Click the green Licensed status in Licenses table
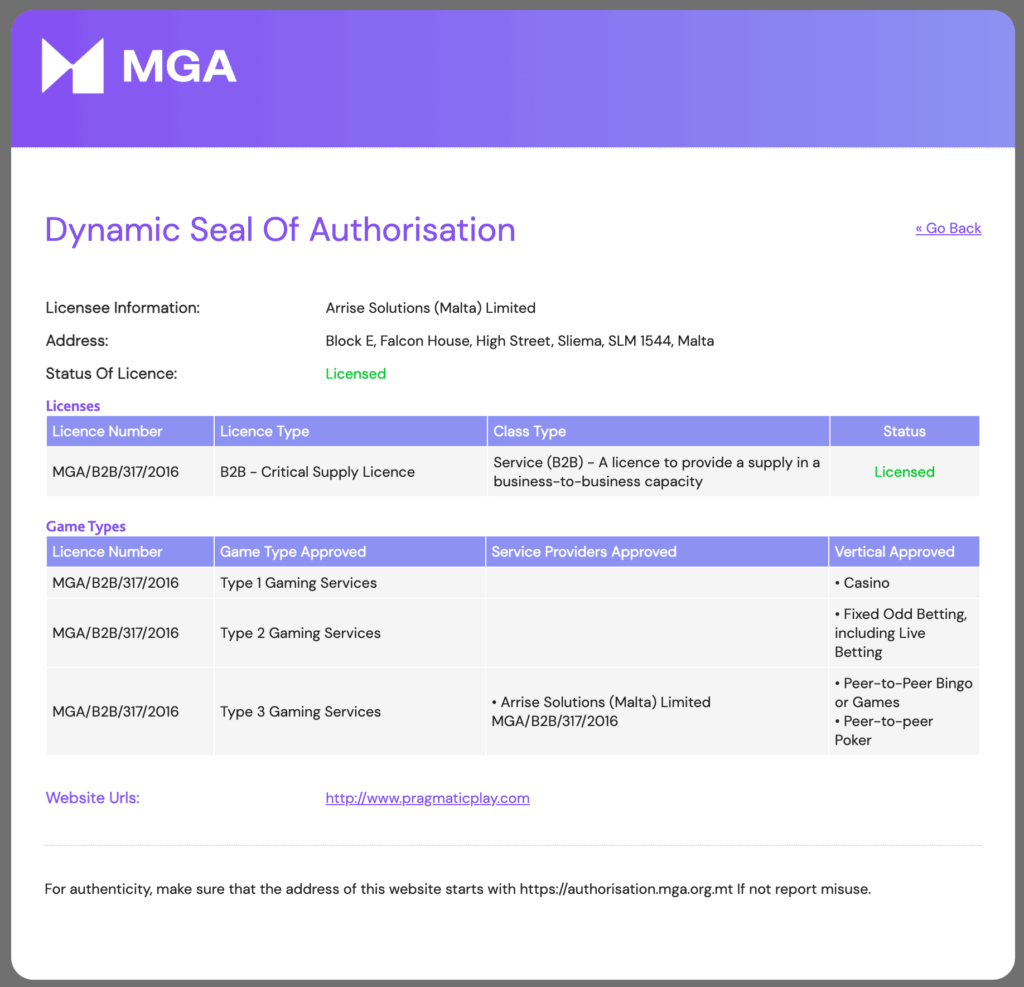This screenshot has width=1024, height=987. coord(904,472)
